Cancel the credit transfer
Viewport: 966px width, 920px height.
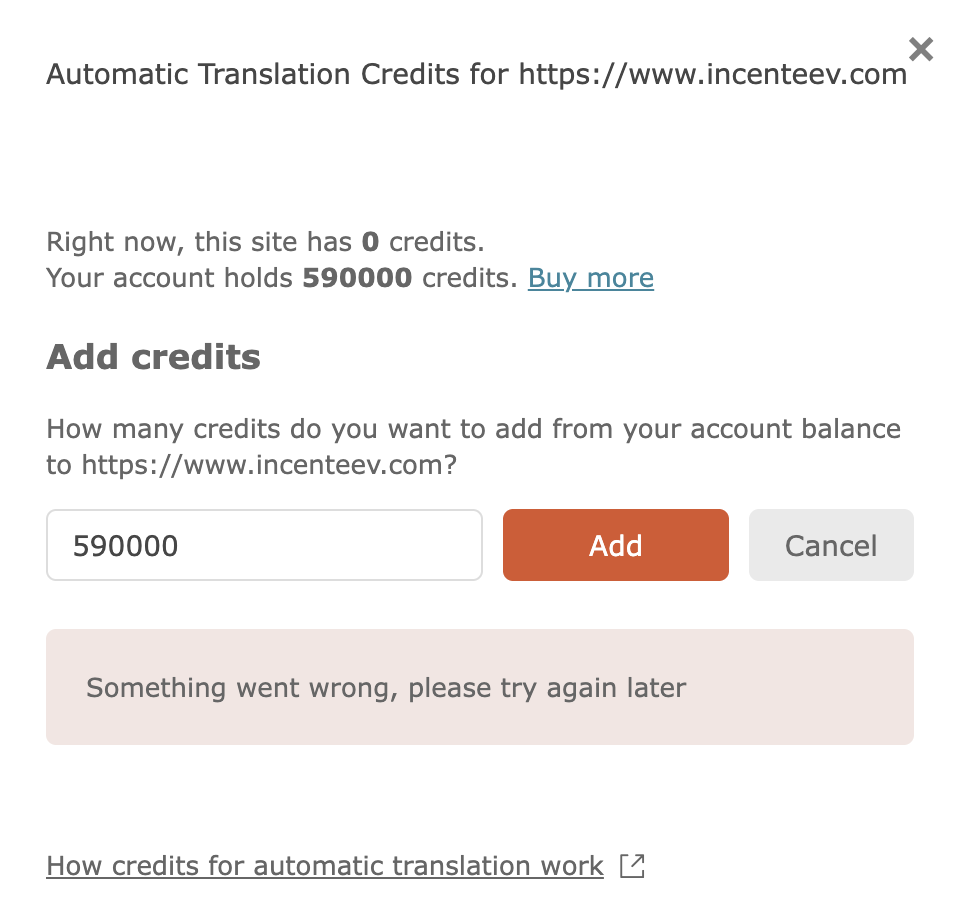point(831,545)
